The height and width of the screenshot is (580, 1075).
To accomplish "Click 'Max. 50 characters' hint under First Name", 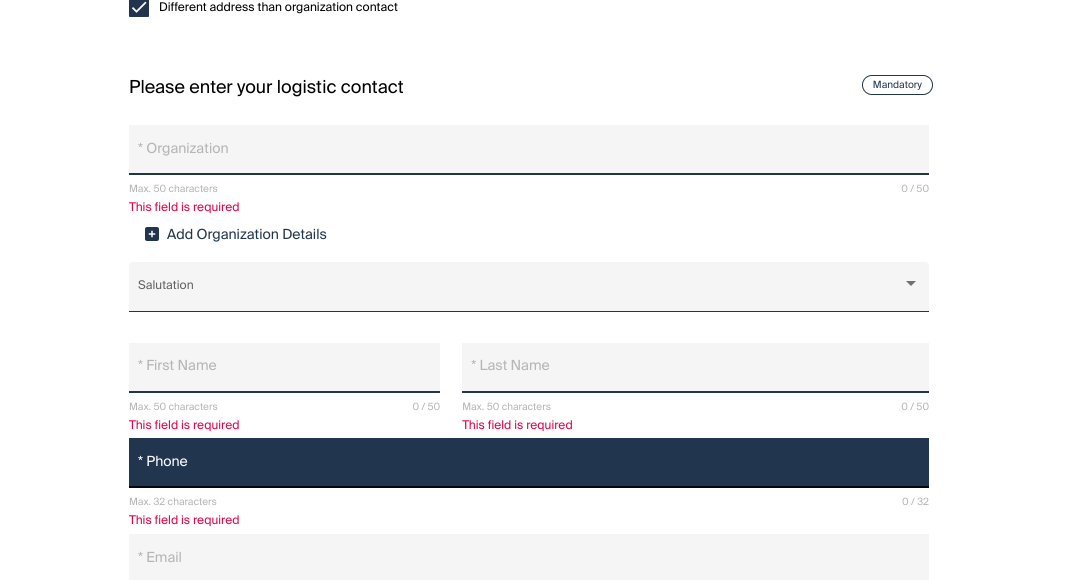I will [173, 406].
